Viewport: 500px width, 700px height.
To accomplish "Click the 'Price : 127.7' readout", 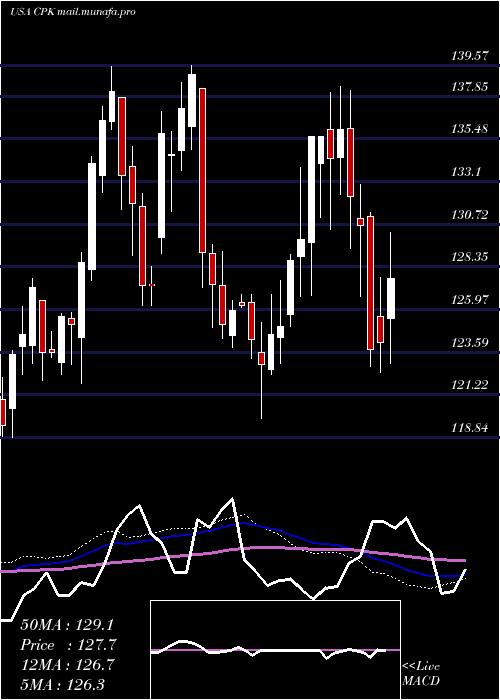I will pos(69,645).
